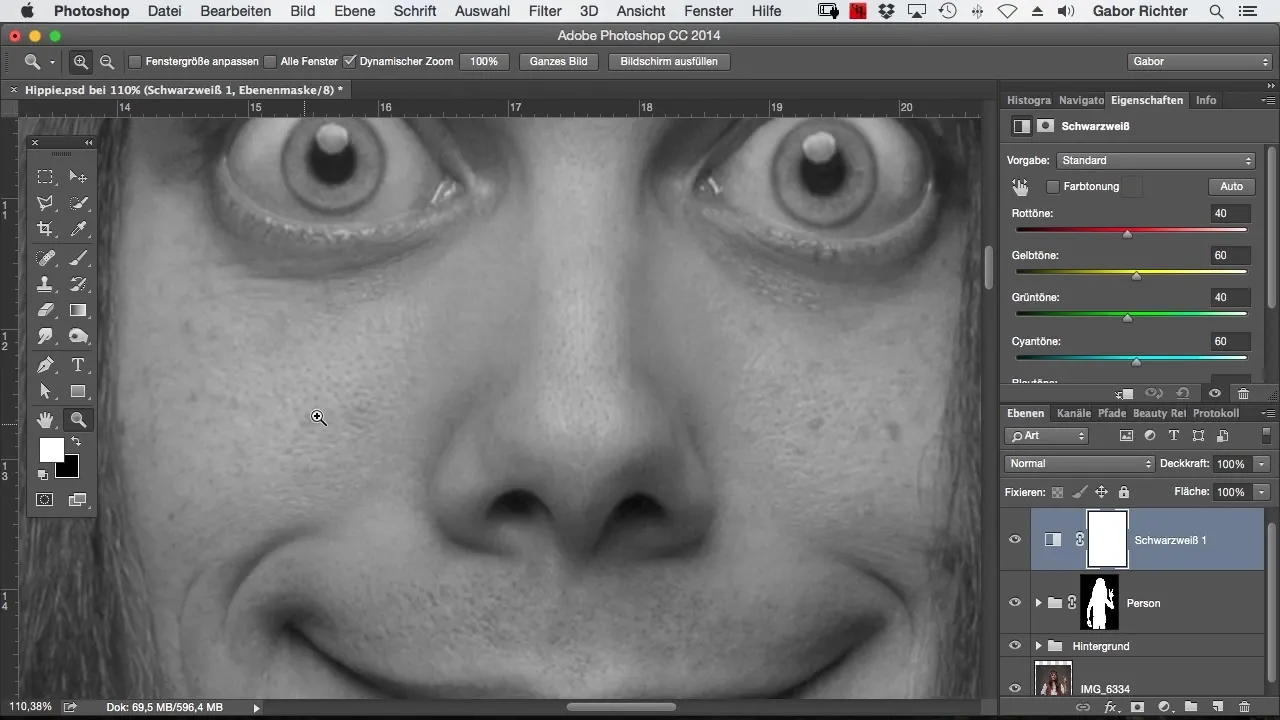This screenshot has width=1280, height=720.
Task: Open the Fläche fill slider dropdown
Action: (x=1262, y=492)
